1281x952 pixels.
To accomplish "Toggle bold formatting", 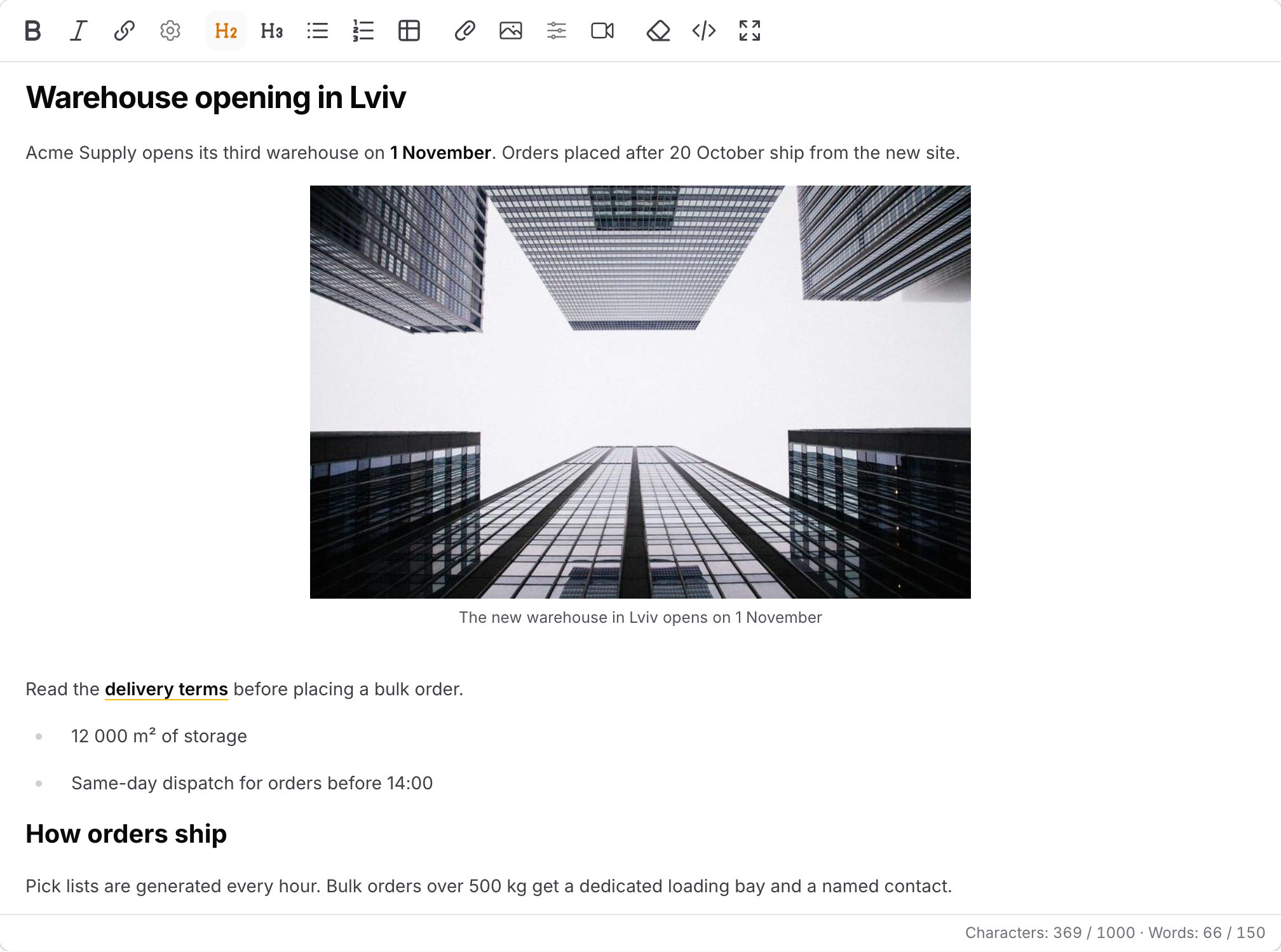I will 33,31.
